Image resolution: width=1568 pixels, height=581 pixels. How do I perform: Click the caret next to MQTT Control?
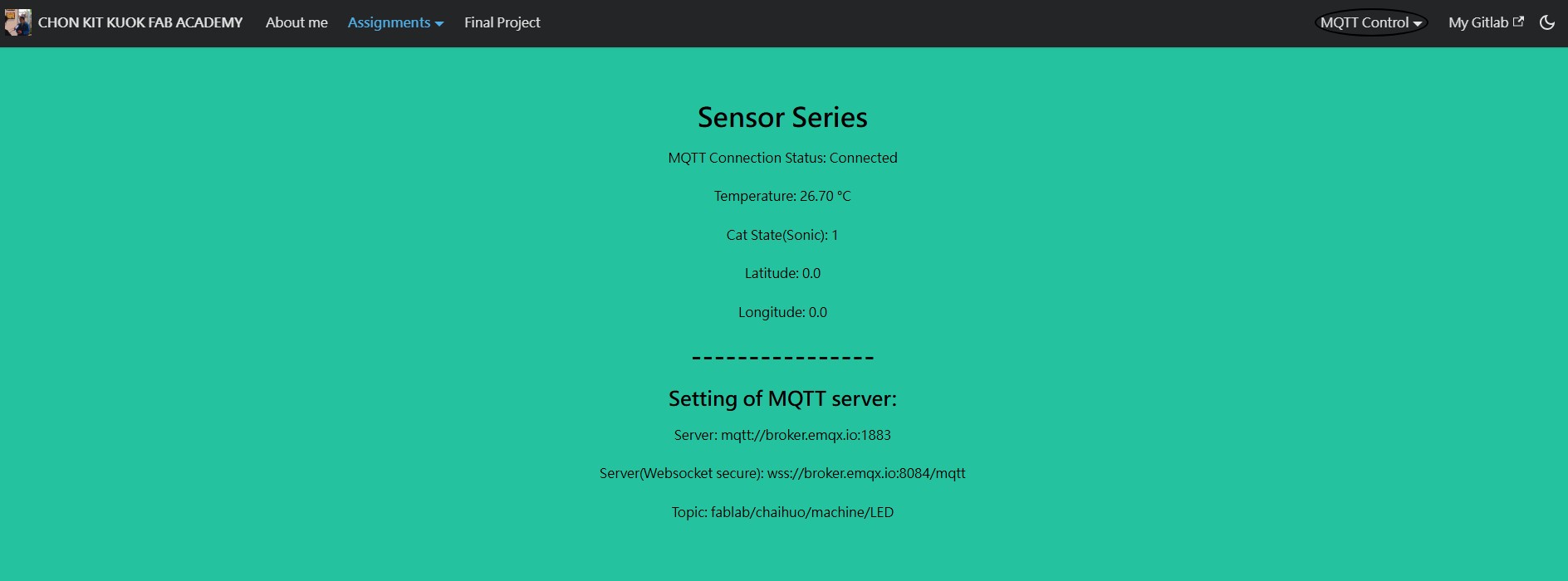[x=1418, y=23]
